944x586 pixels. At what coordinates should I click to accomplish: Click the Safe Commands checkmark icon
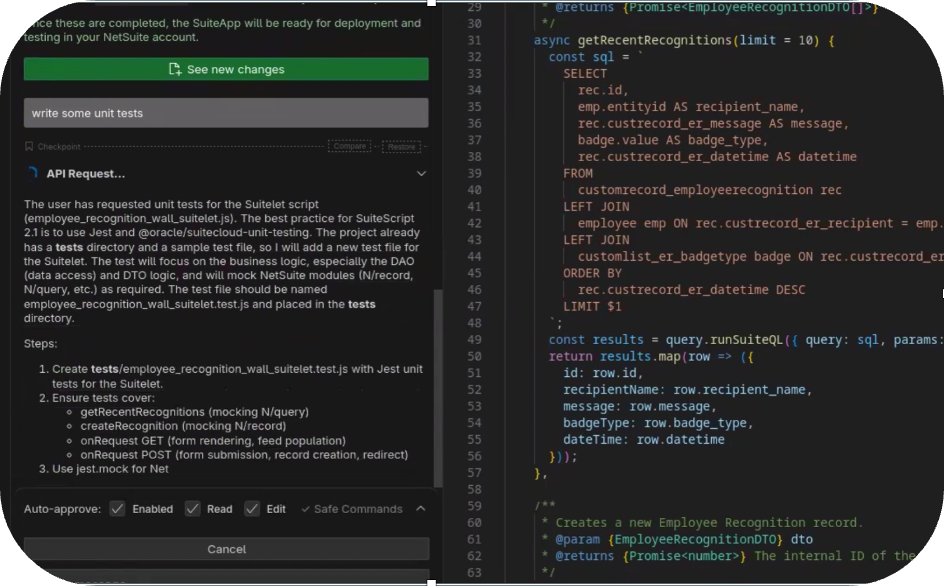[x=305, y=509]
